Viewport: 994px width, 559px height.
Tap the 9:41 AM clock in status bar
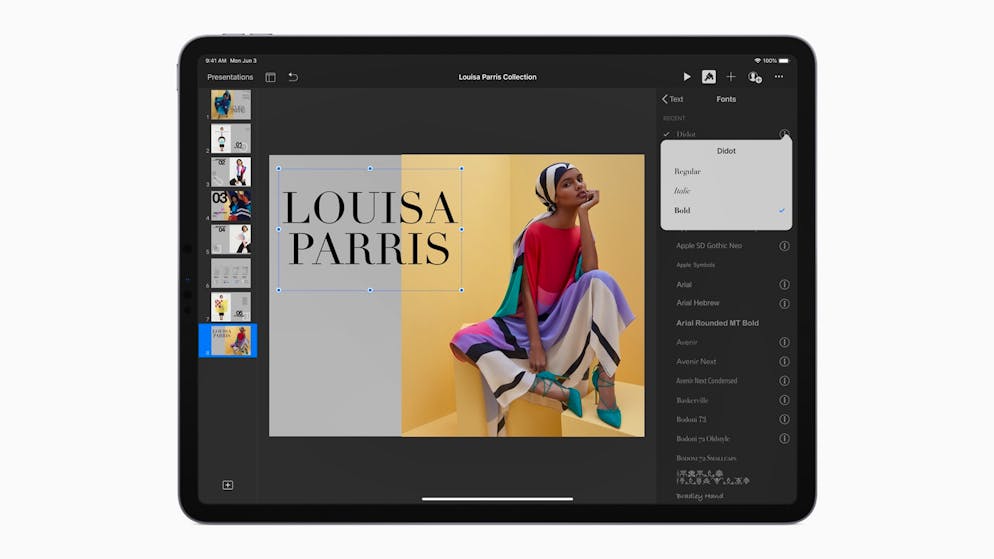point(216,61)
